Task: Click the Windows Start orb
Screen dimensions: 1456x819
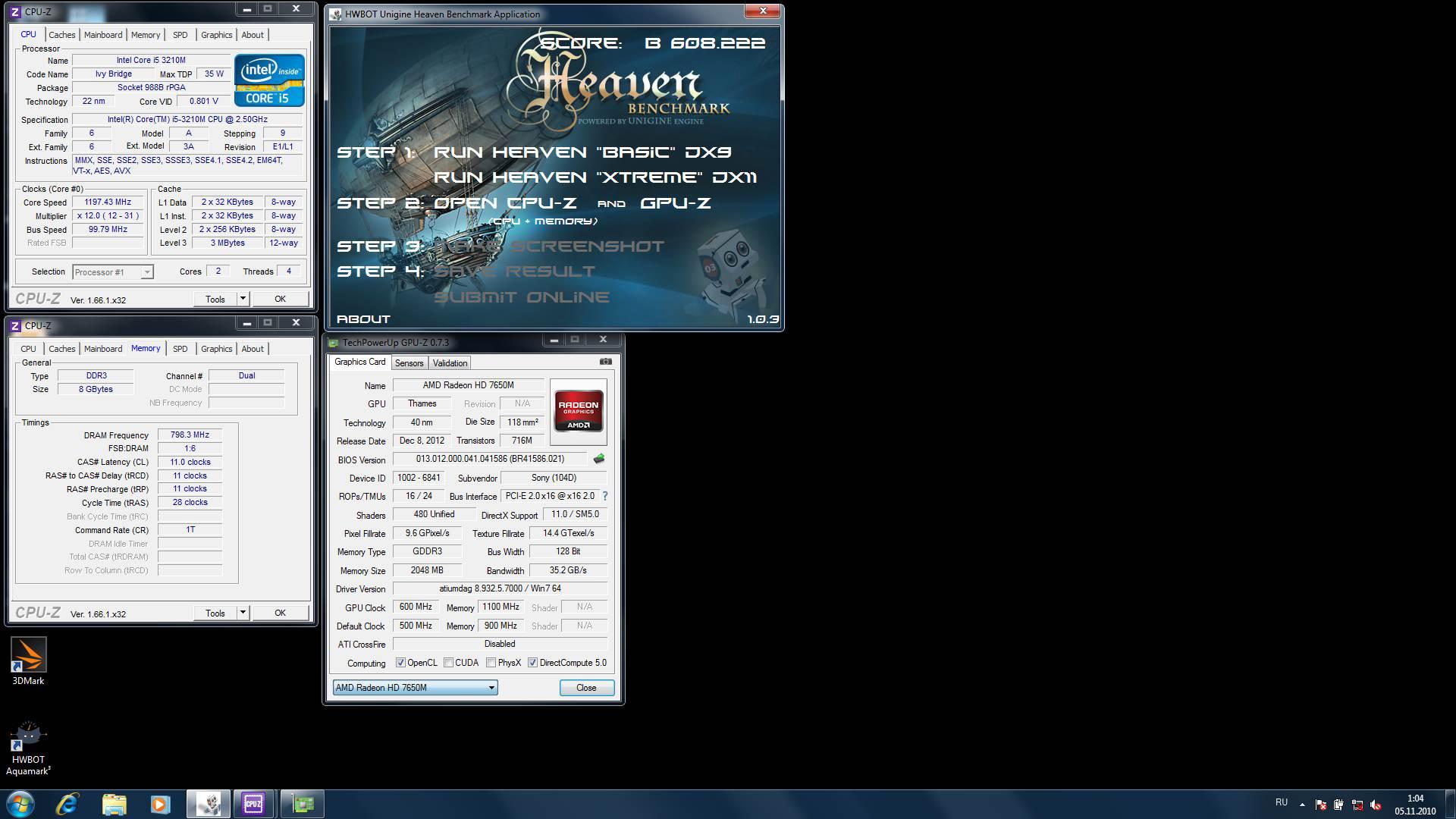Action: (x=20, y=804)
